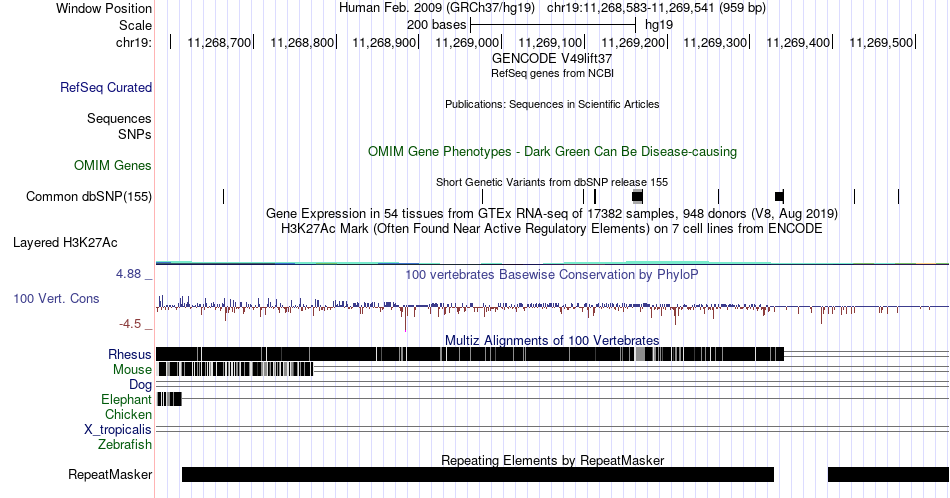950x498 pixels.
Task: Click the Elephant alignment block
Action: click(x=169, y=399)
